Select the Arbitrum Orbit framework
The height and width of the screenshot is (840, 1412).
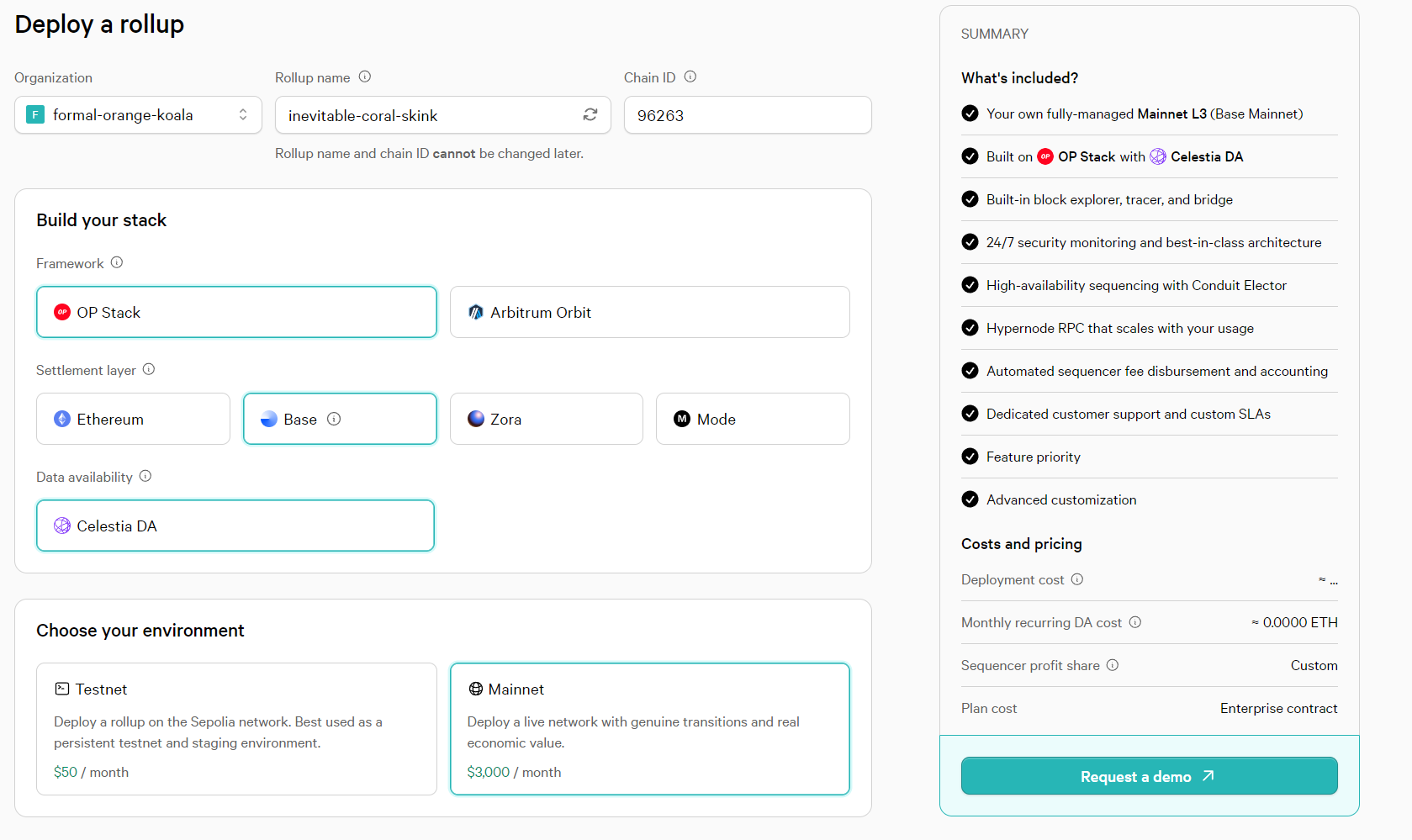tap(649, 312)
